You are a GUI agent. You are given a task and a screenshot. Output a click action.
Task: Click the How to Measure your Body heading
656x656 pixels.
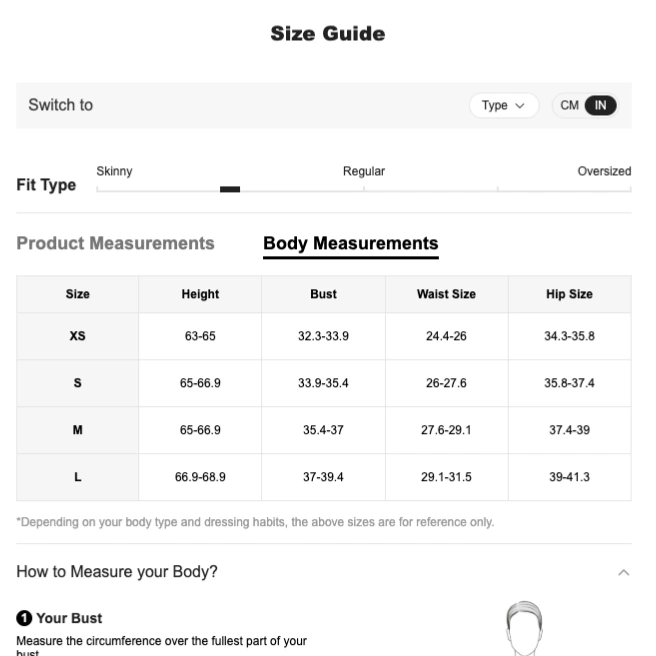click(x=117, y=571)
